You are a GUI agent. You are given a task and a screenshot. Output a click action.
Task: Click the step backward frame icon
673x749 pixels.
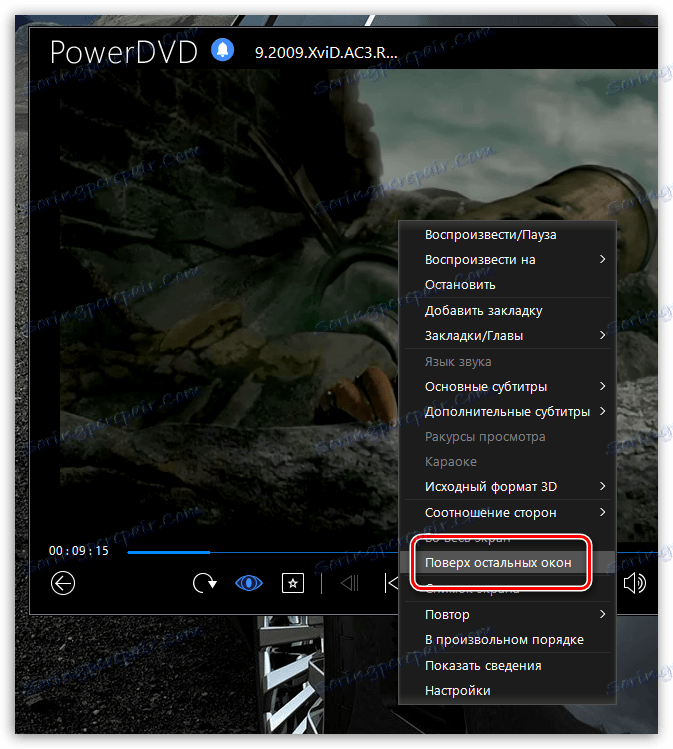click(350, 583)
